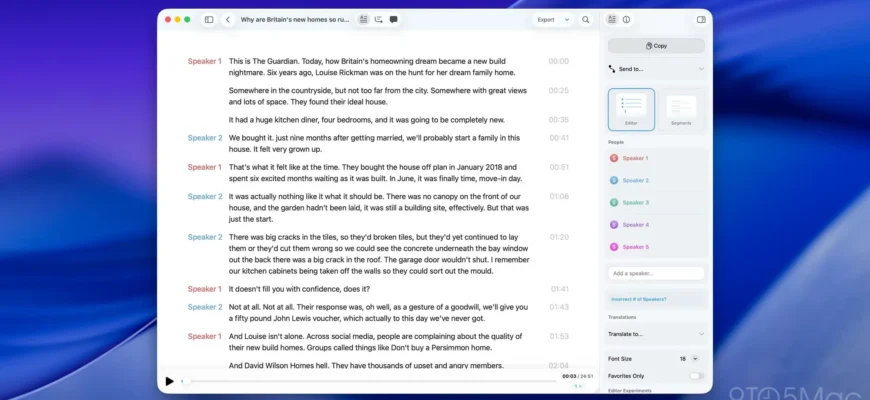
Task: Click the audio playback progress slider
Action: click(x=368, y=381)
